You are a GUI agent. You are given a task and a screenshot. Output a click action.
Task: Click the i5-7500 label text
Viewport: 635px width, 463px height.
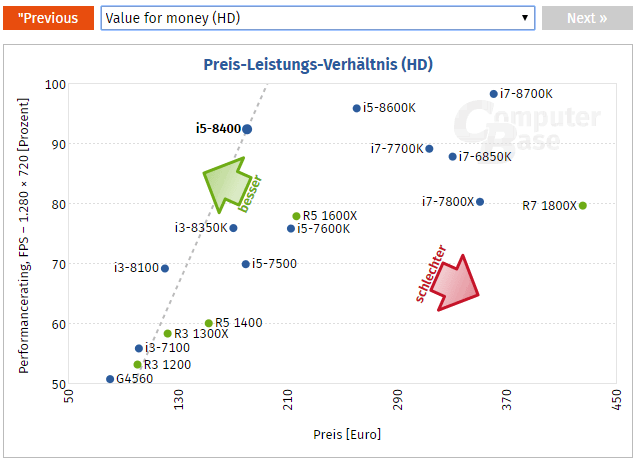[274, 264]
